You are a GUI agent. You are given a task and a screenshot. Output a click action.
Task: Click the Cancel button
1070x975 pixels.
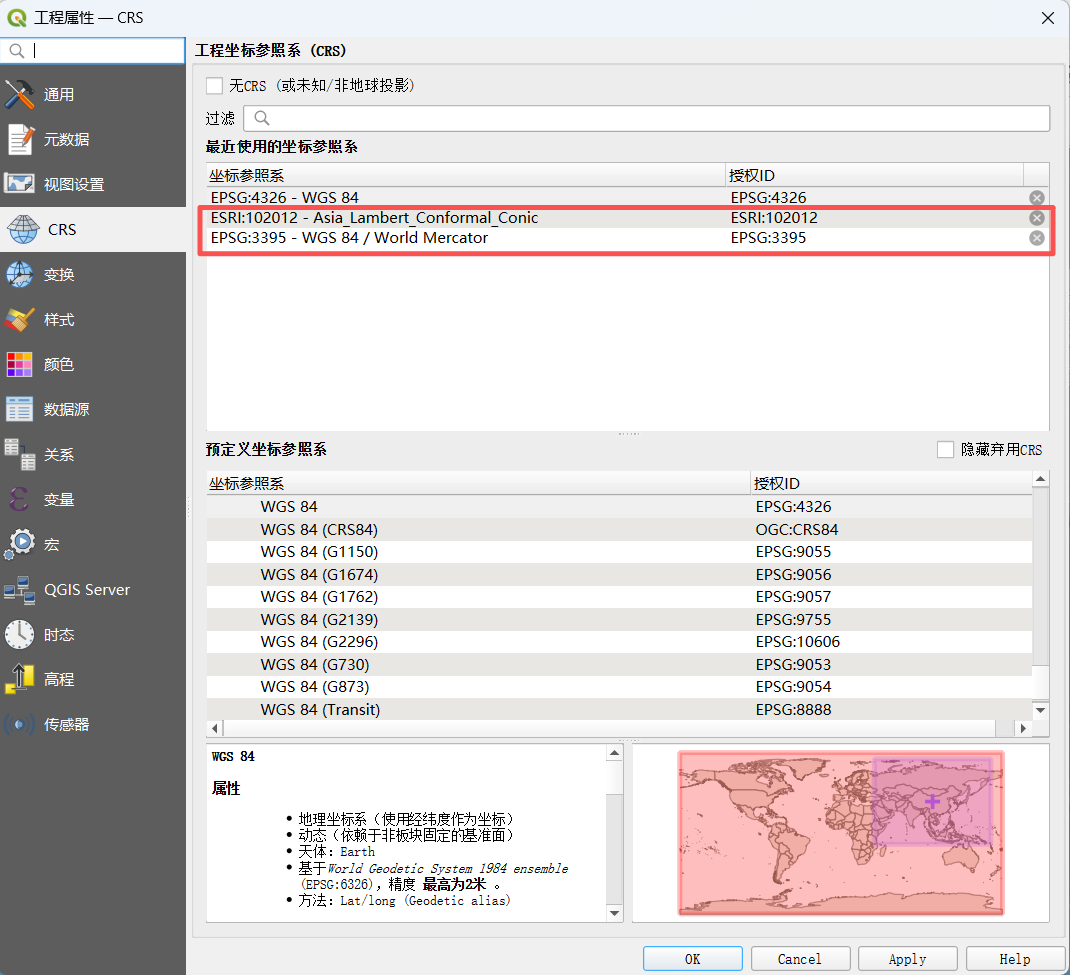tap(800, 959)
